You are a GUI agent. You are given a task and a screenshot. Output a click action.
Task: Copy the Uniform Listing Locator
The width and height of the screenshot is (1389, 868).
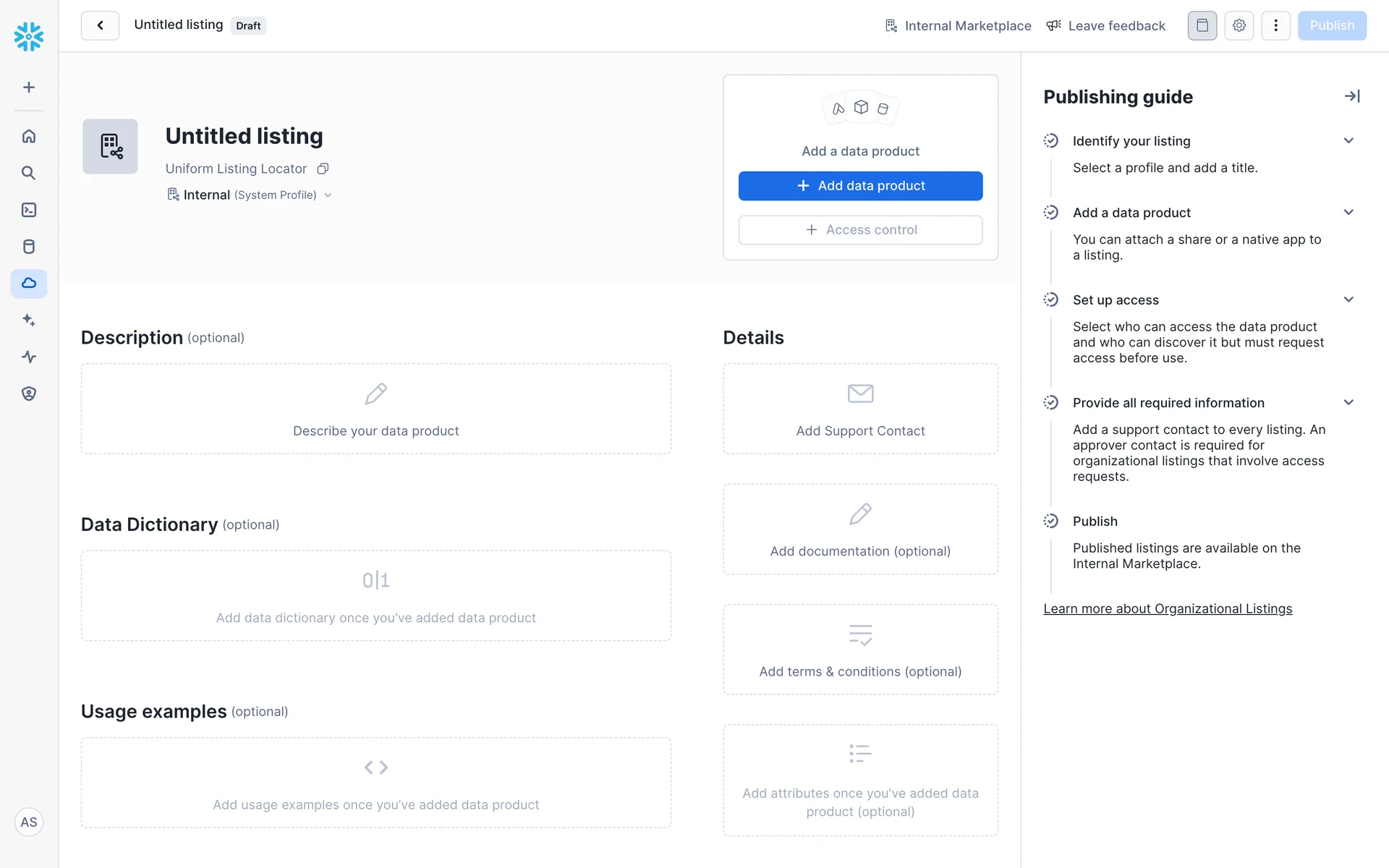(323, 169)
